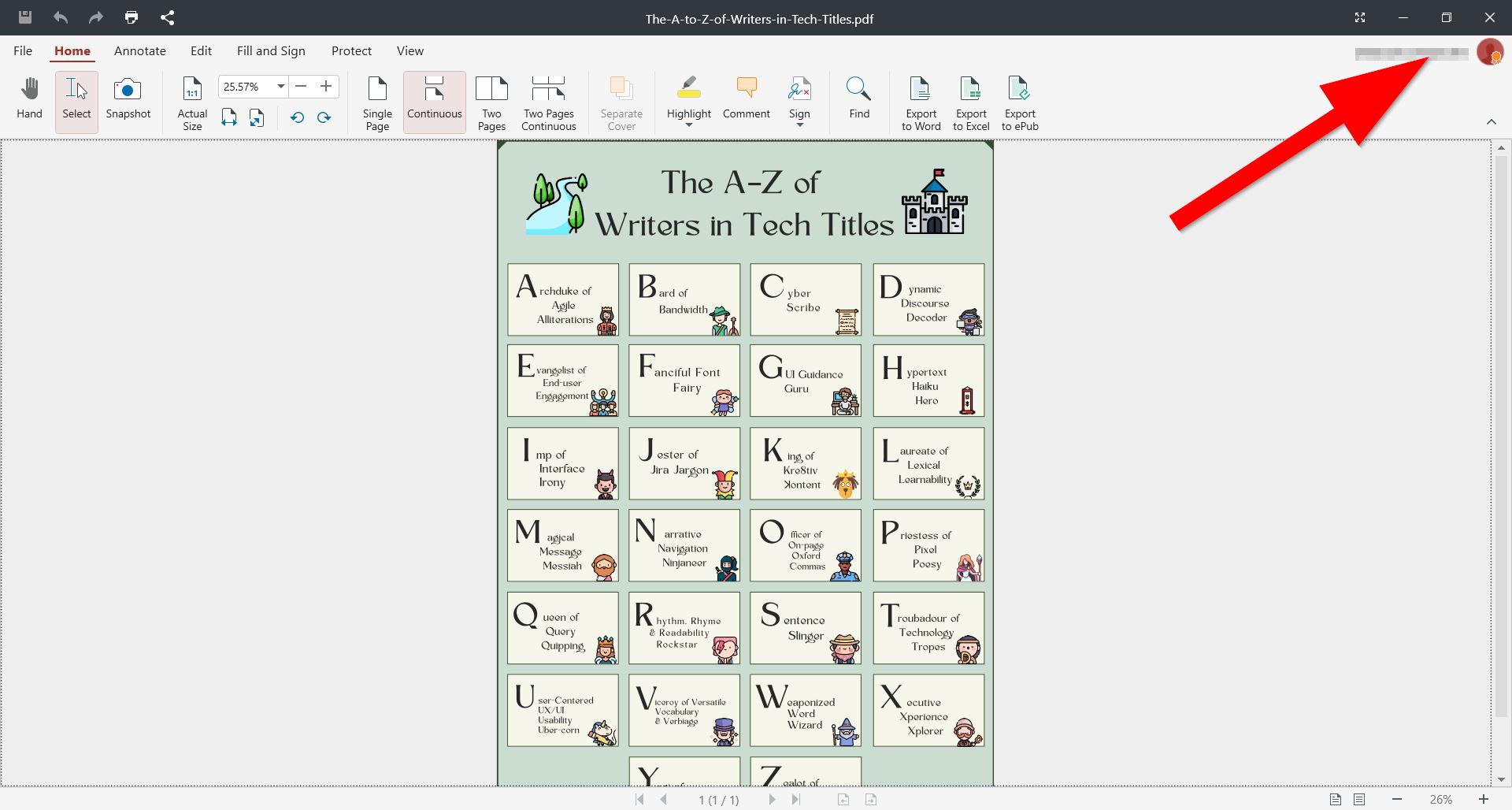Open the File menu
The height and width of the screenshot is (810, 1512).
tap(23, 51)
